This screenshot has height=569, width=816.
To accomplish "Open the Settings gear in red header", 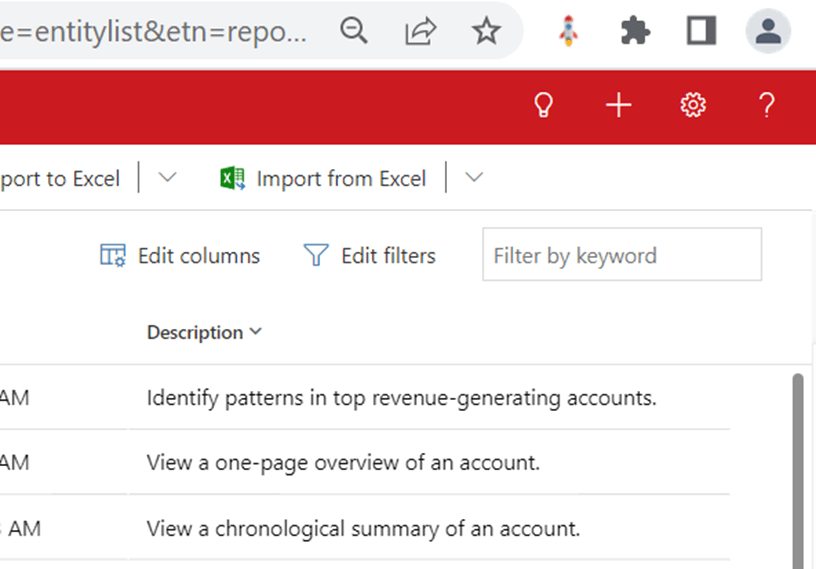I will point(693,105).
